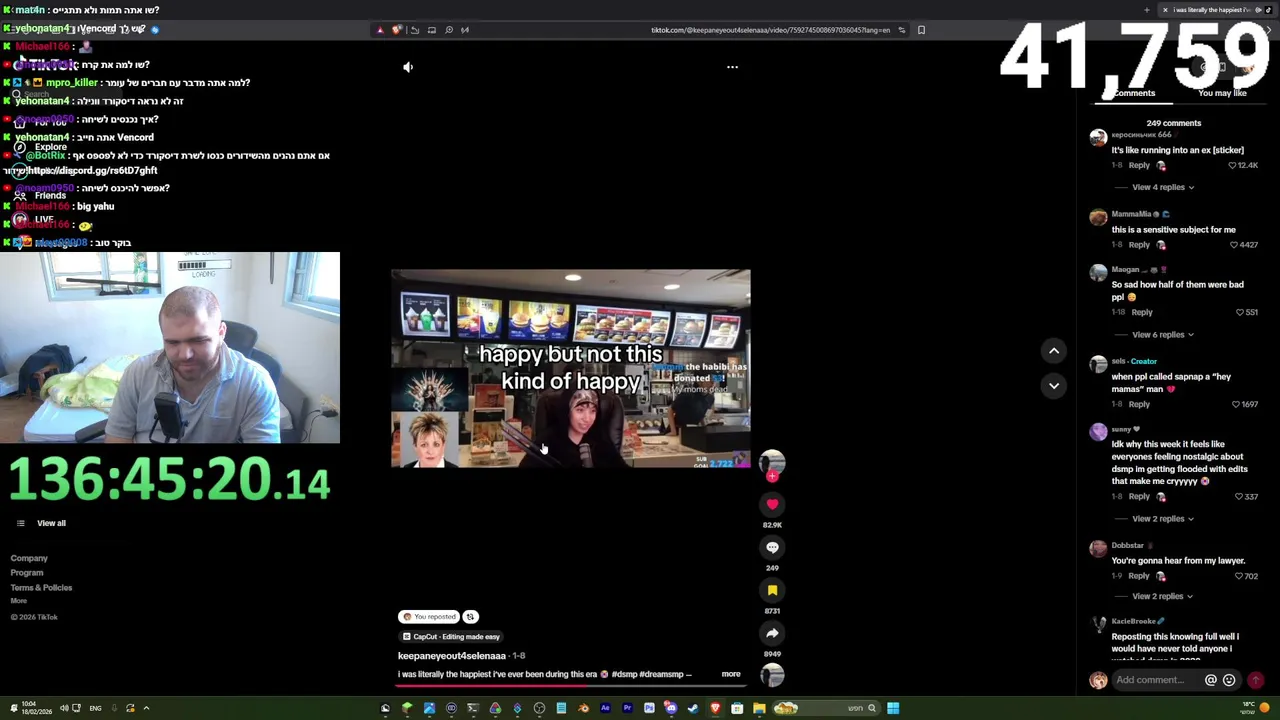This screenshot has height=720, width=1280.
Task: Open Discord from taskbar
Action: tap(671, 708)
